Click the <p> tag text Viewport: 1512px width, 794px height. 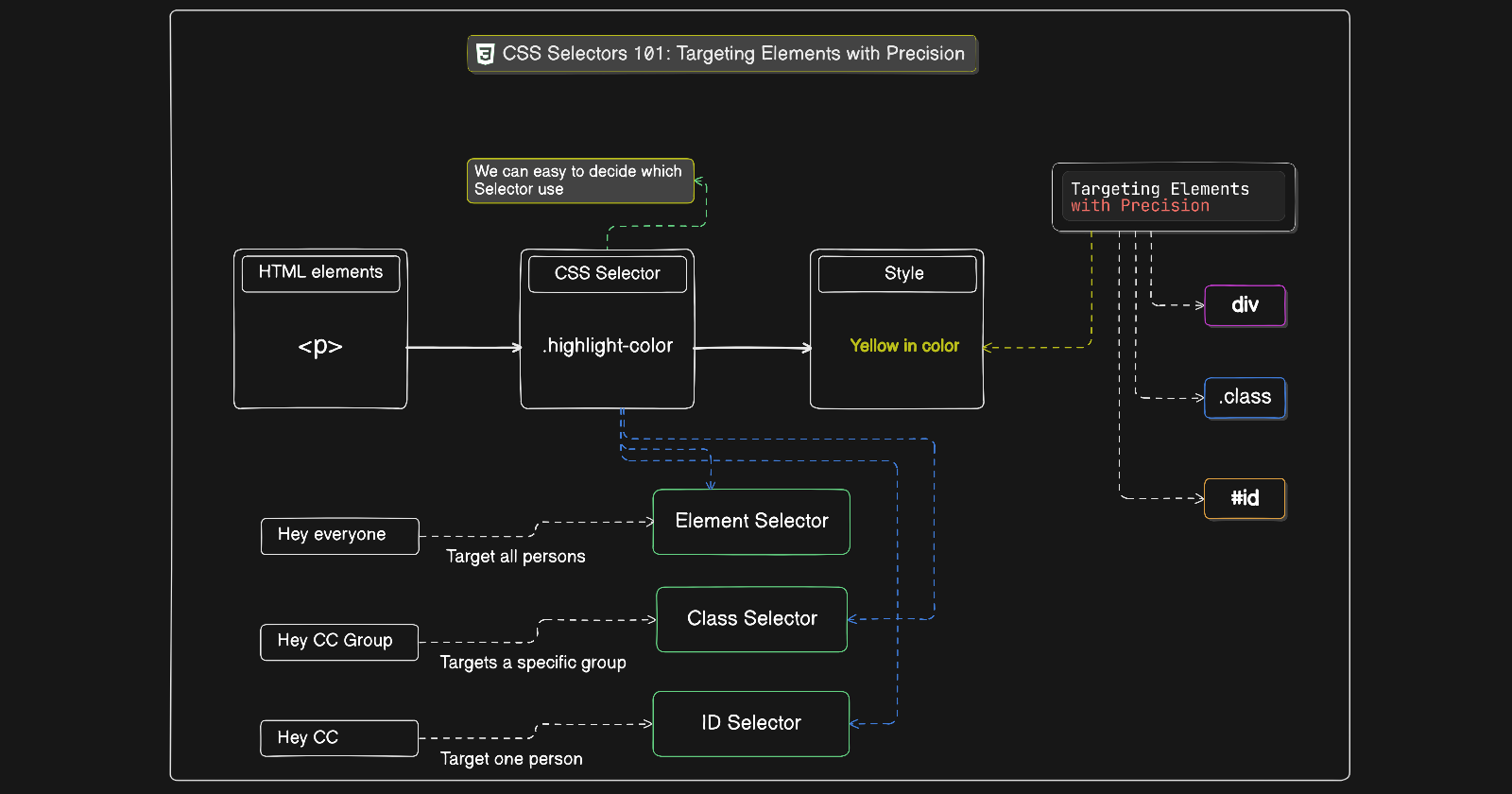320,347
